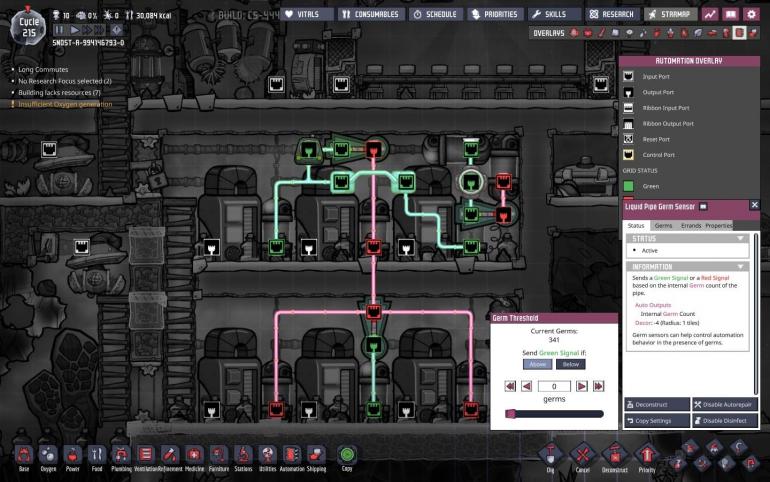Click the germ threshold value field
Image resolution: width=770 pixels, height=482 pixels.
click(x=554, y=386)
